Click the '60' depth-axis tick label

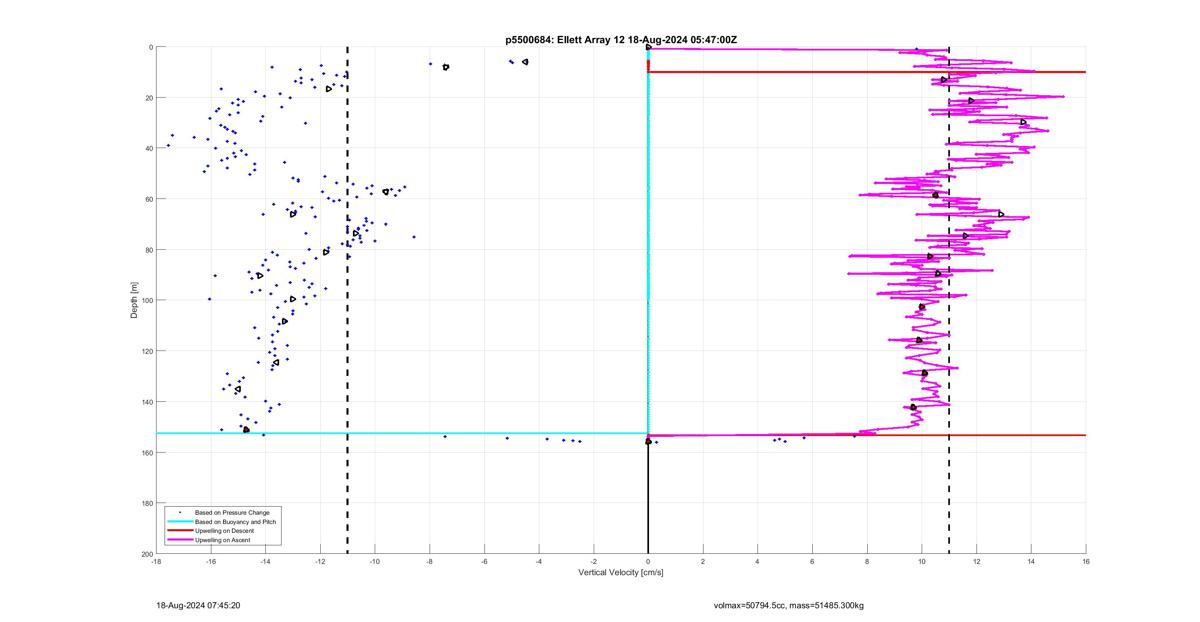(x=148, y=199)
